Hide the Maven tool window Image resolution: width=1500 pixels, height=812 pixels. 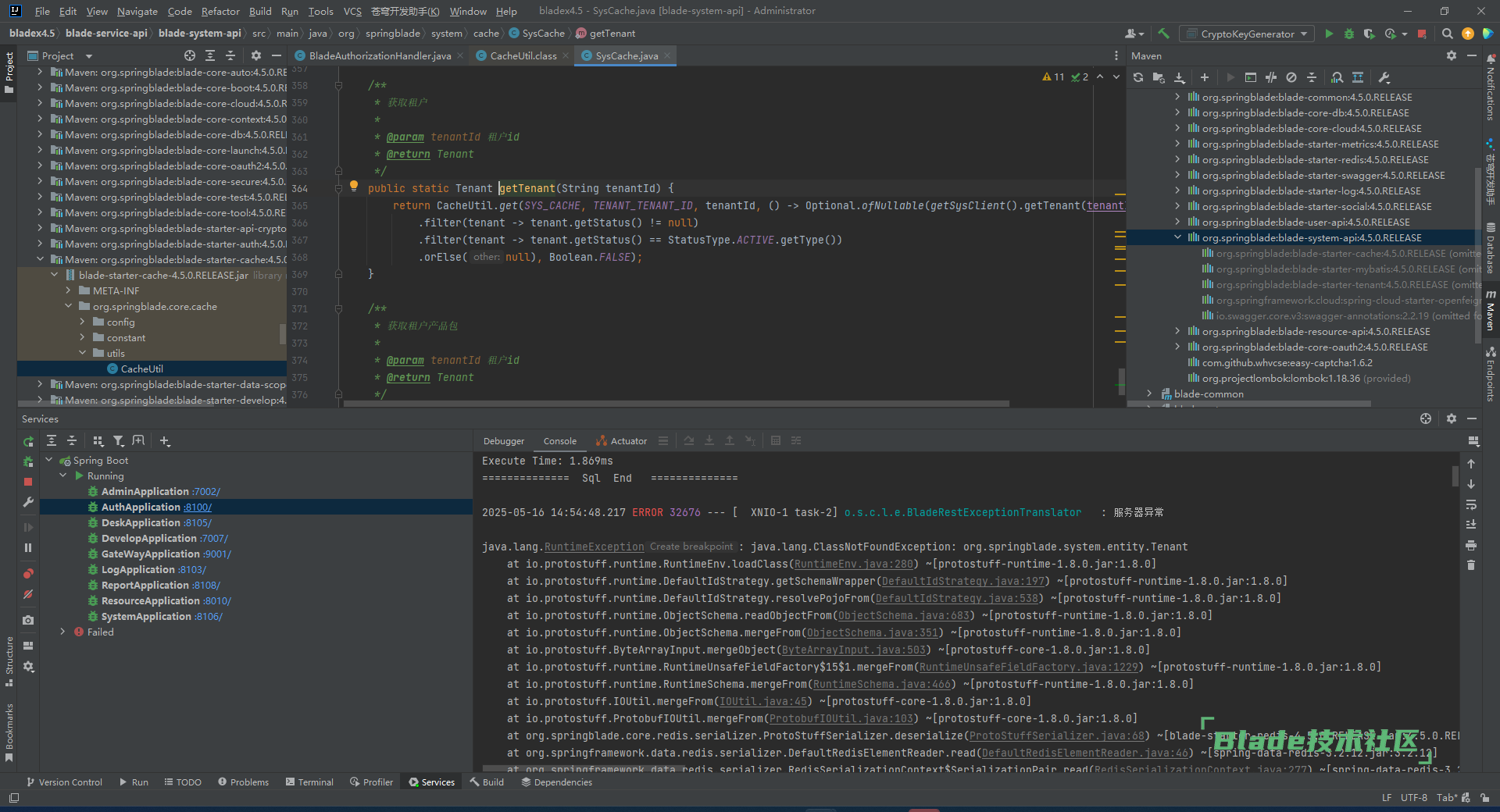point(1472,55)
